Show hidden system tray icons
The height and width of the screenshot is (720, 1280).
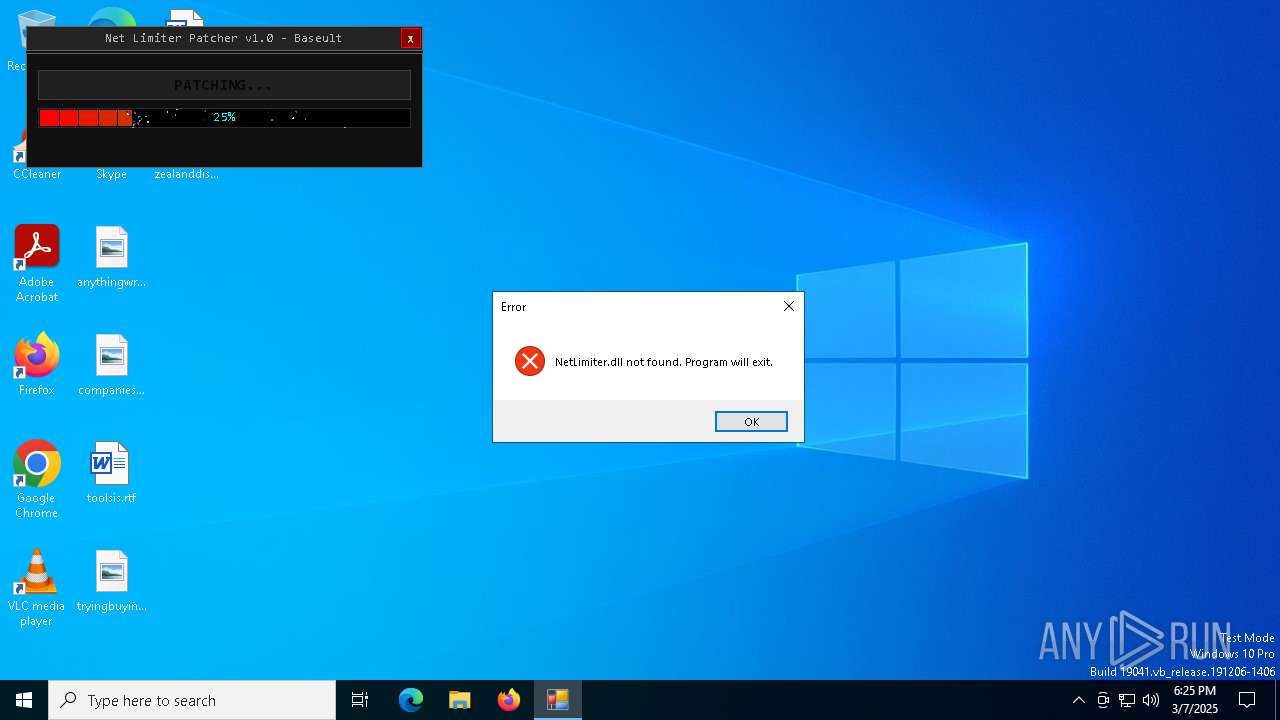coord(1079,700)
